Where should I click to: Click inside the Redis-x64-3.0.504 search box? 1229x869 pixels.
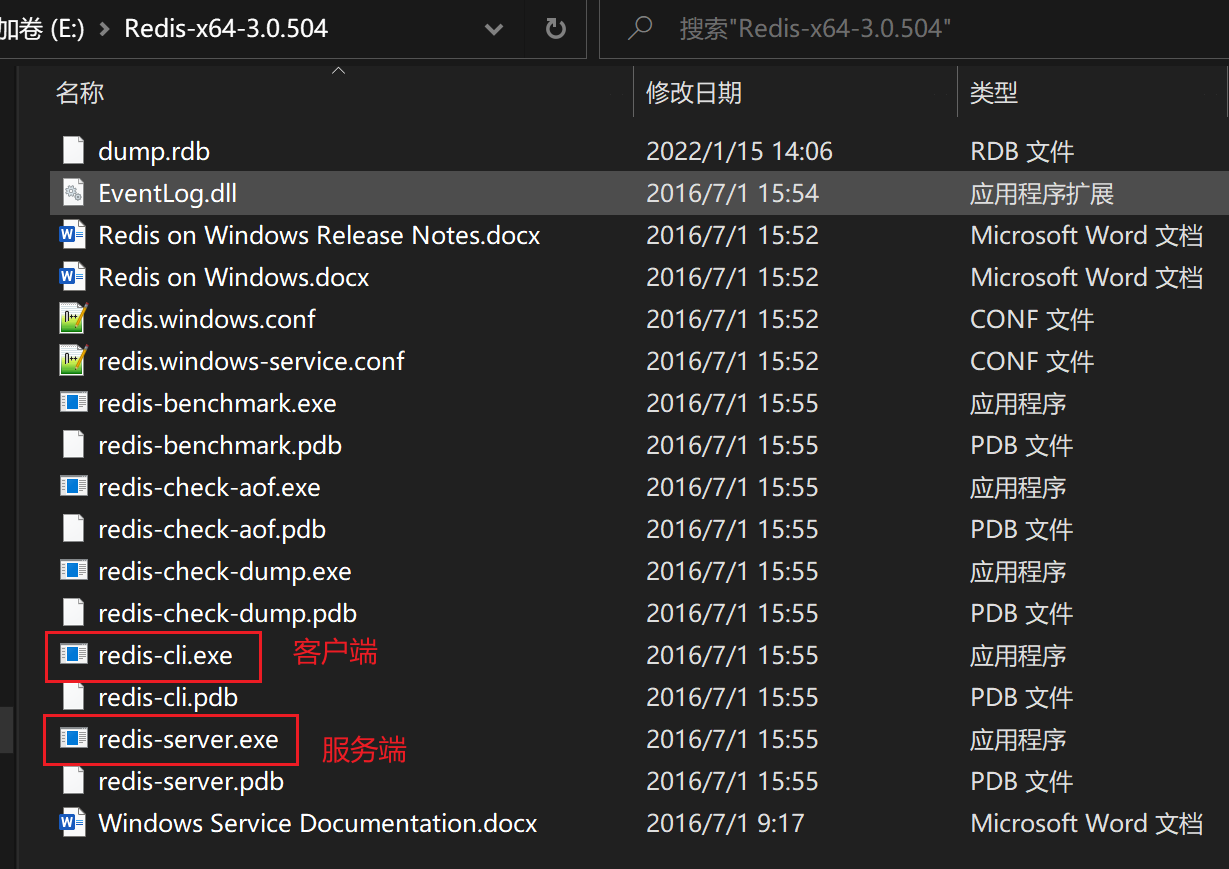900,29
